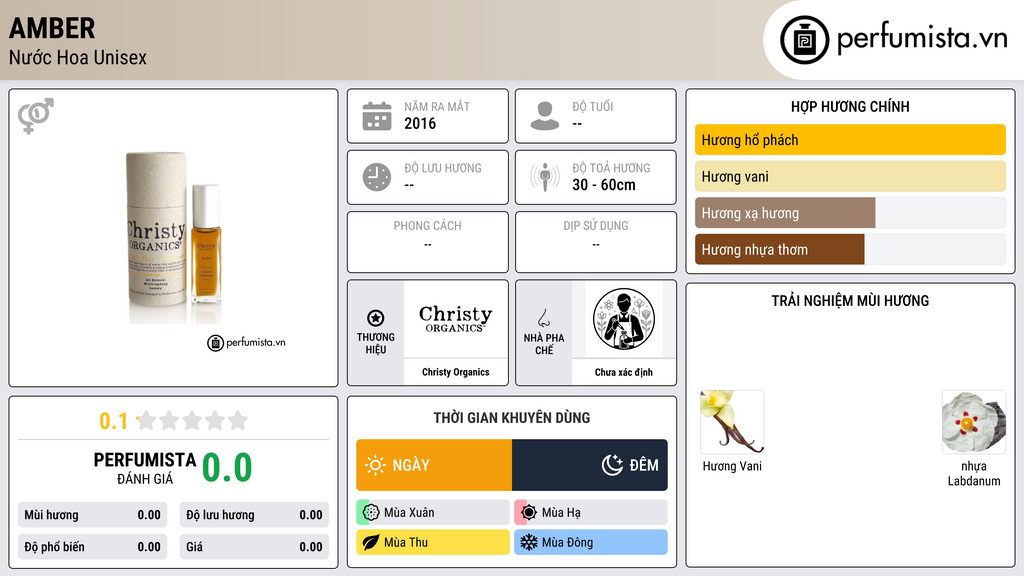
Task: Click the perfumista.vn site name text
Action: click(922, 39)
